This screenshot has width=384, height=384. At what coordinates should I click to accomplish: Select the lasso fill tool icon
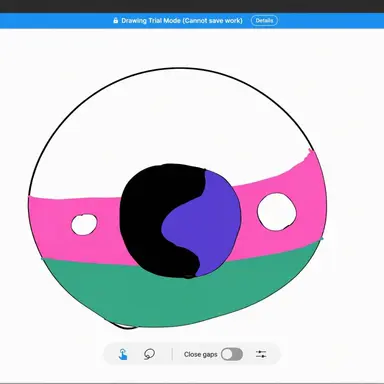(149, 354)
